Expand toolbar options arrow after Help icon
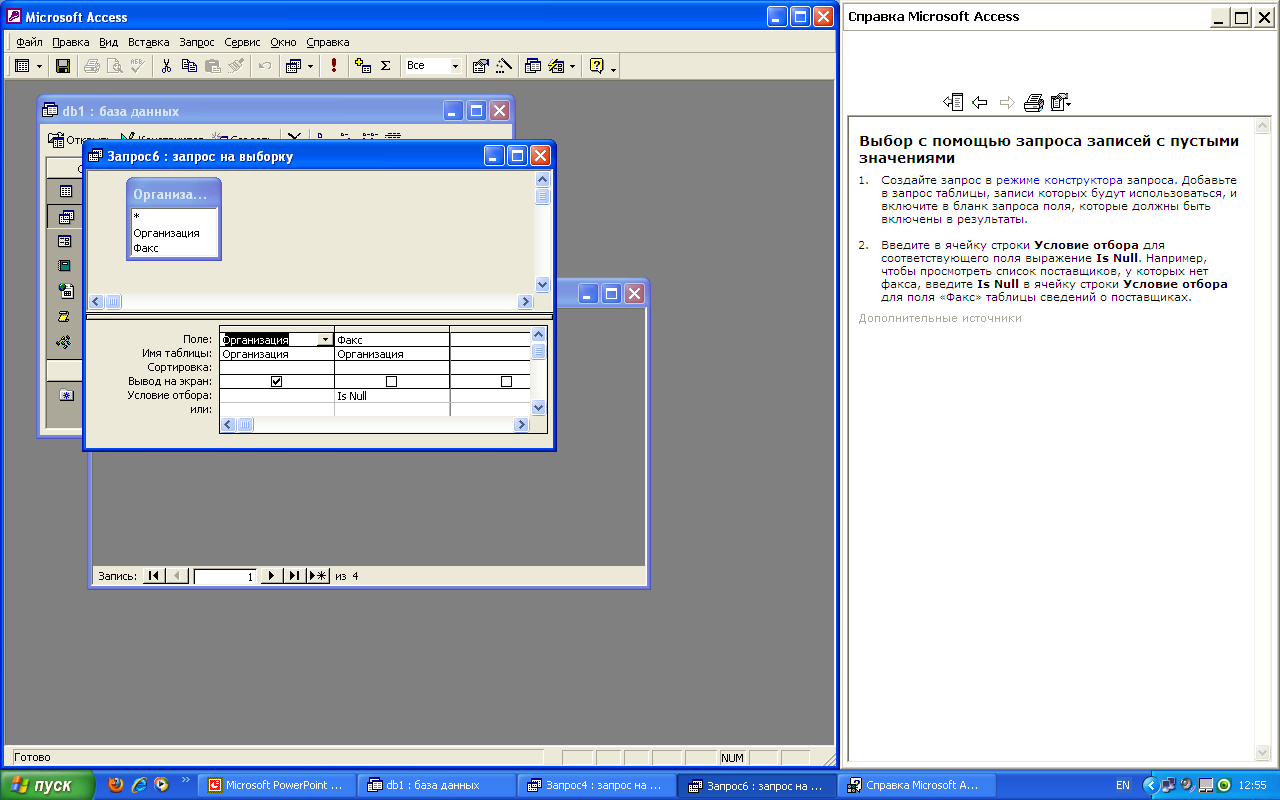 pos(613,68)
